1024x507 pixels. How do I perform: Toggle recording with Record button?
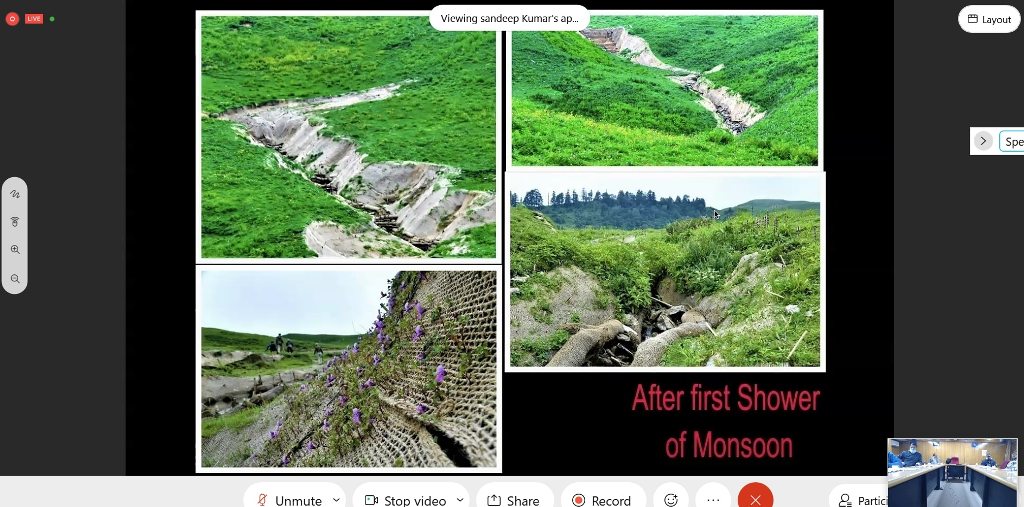point(603,500)
